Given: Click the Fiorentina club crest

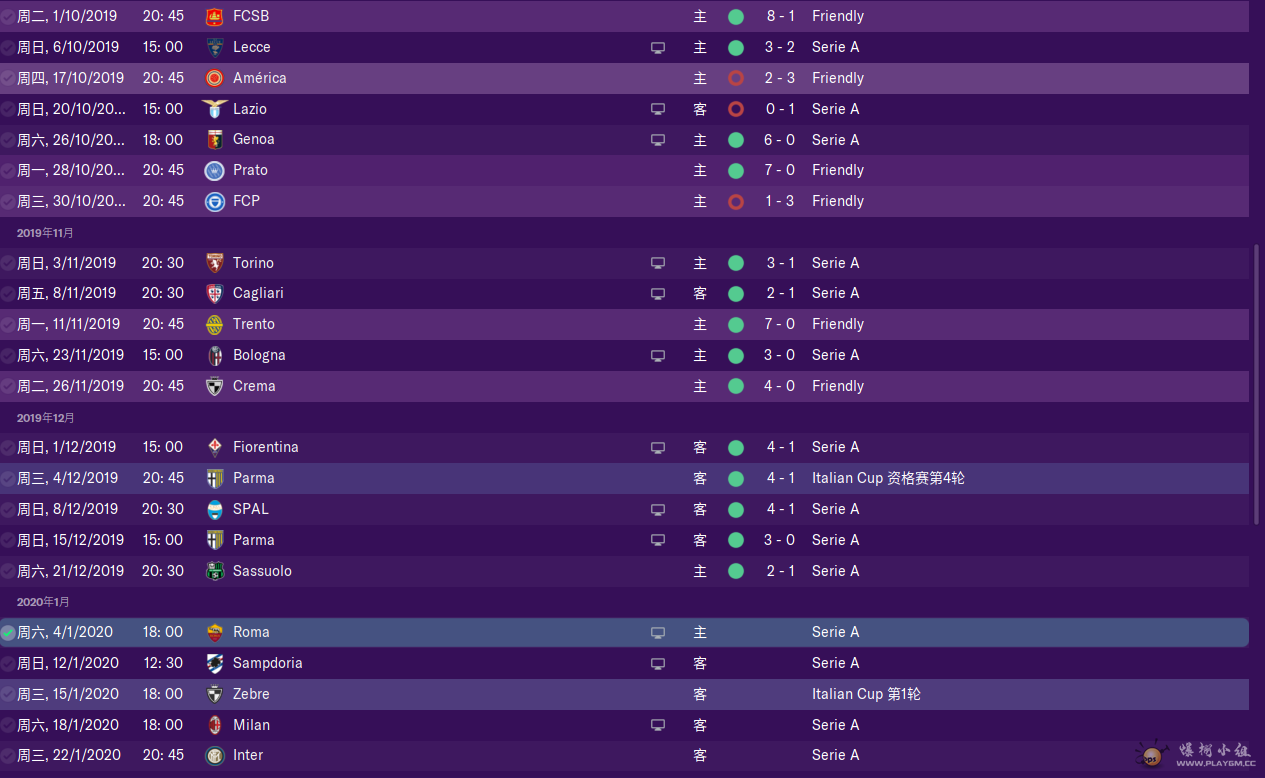Looking at the screenshot, I should [214, 447].
